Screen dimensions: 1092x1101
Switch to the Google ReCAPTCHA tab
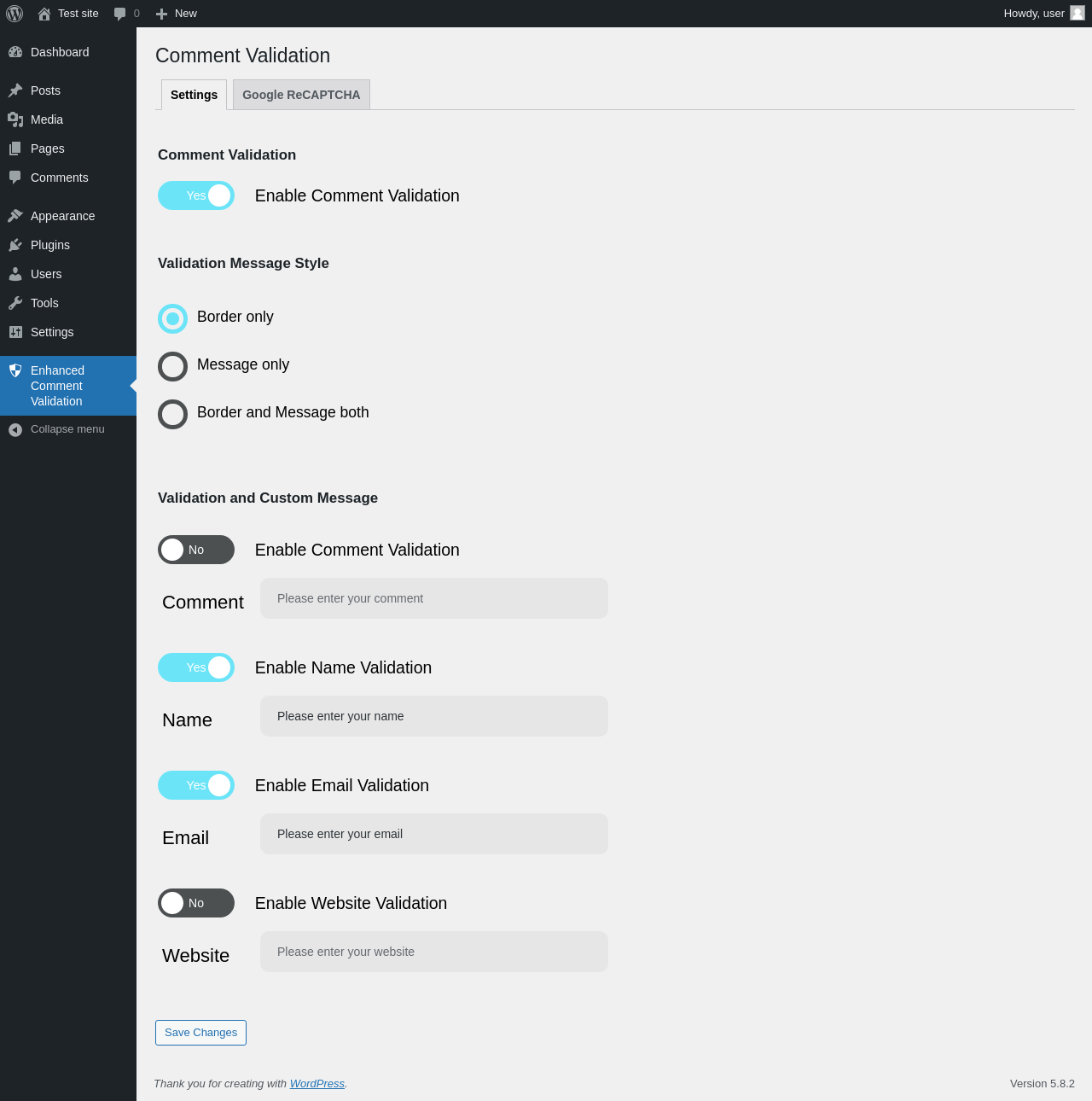click(x=301, y=95)
